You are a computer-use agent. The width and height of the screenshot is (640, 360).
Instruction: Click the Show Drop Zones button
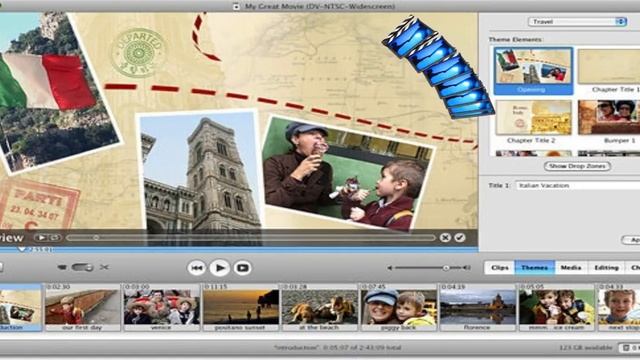[x=577, y=166]
